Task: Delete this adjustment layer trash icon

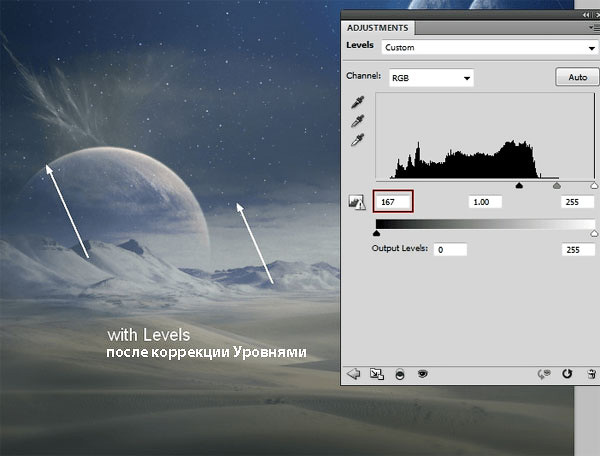Action: click(x=592, y=374)
